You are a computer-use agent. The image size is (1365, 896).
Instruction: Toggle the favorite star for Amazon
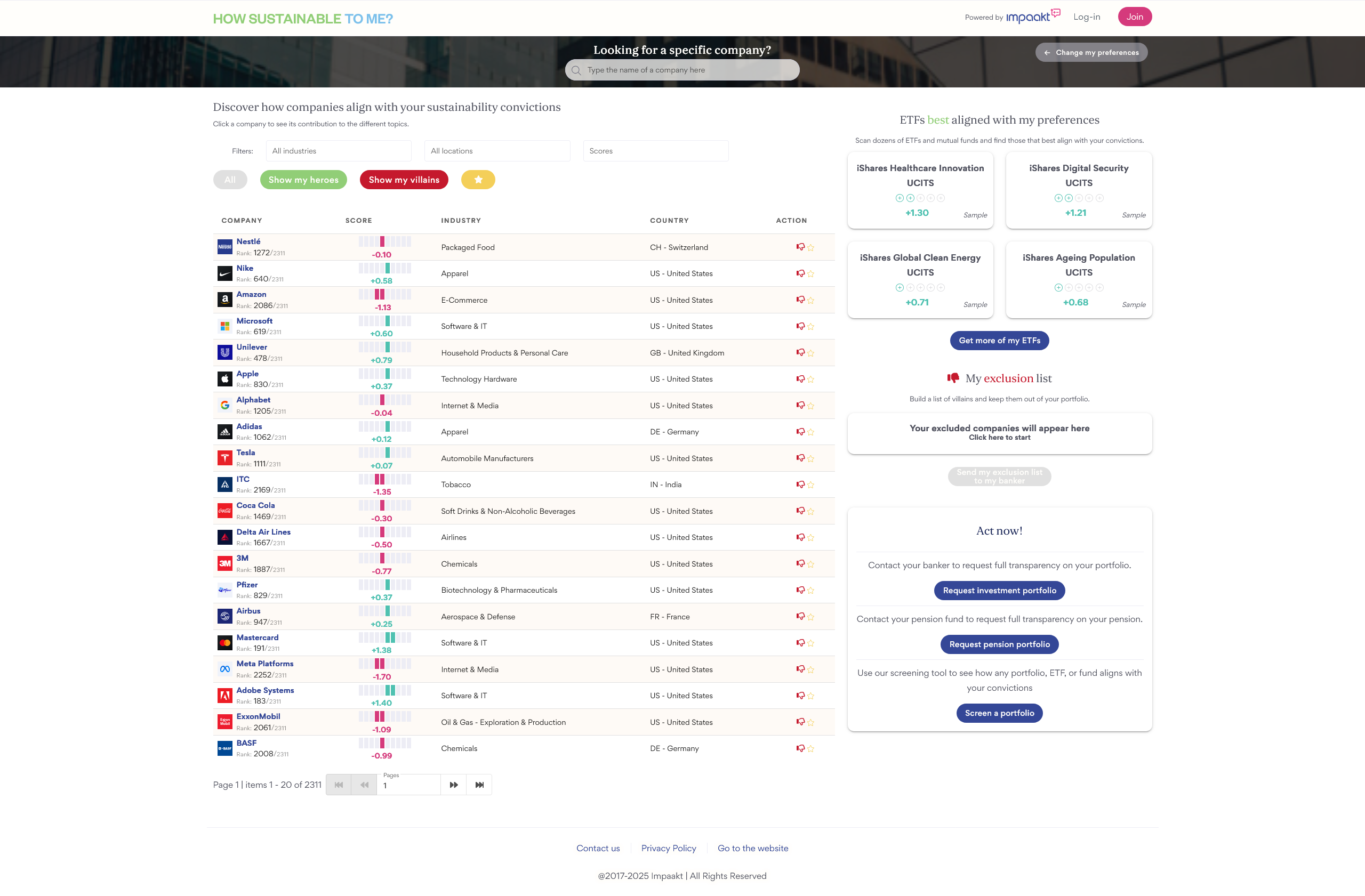coord(811,301)
